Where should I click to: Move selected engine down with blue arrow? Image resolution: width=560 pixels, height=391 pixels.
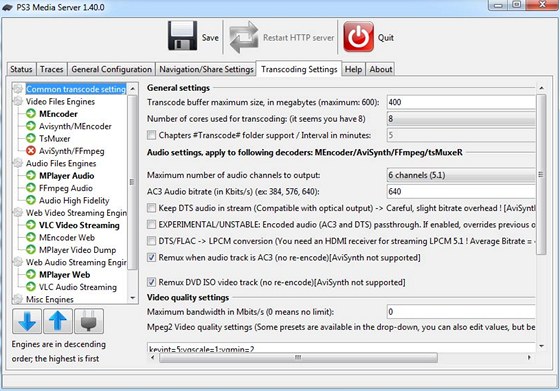27,321
